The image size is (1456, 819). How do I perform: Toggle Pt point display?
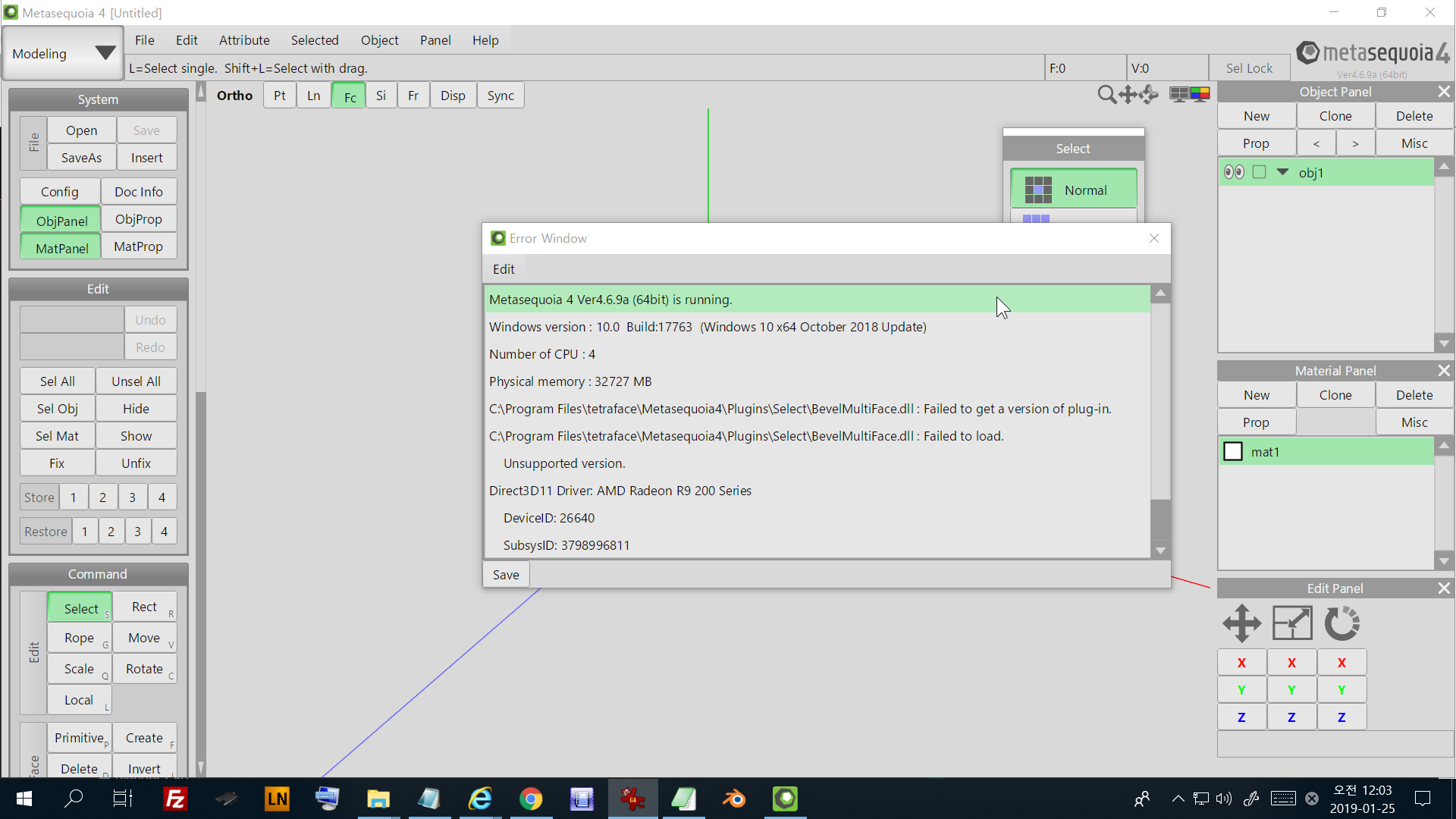click(x=280, y=96)
